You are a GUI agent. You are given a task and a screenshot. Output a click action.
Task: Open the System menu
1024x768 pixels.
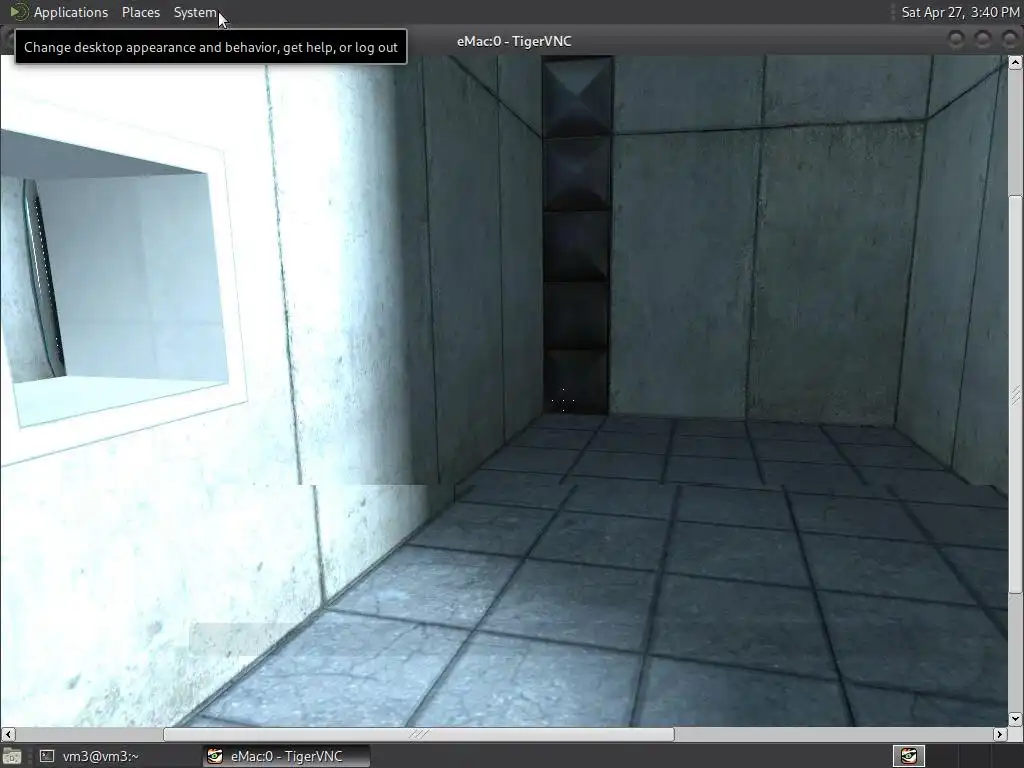[x=195, y=12]
